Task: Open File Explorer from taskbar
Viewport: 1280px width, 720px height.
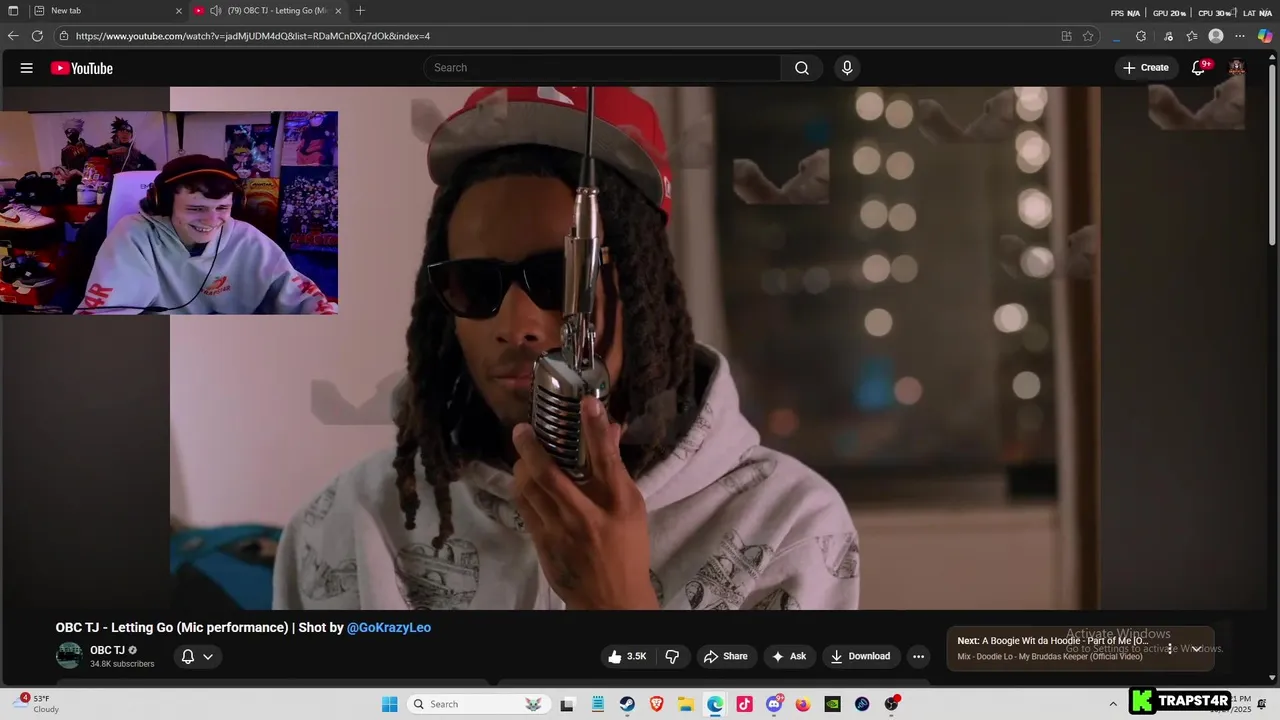Action: click(686, 704)
